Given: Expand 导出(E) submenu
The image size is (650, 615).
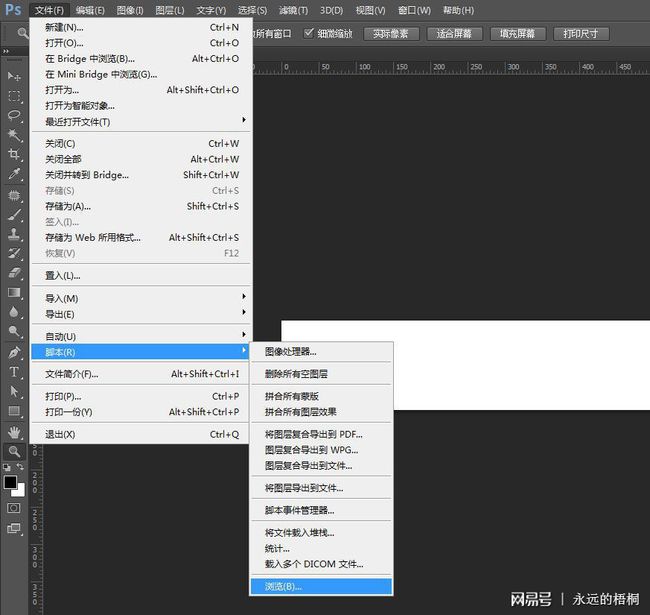Looking at the screenshot, I should coord(142,314).
